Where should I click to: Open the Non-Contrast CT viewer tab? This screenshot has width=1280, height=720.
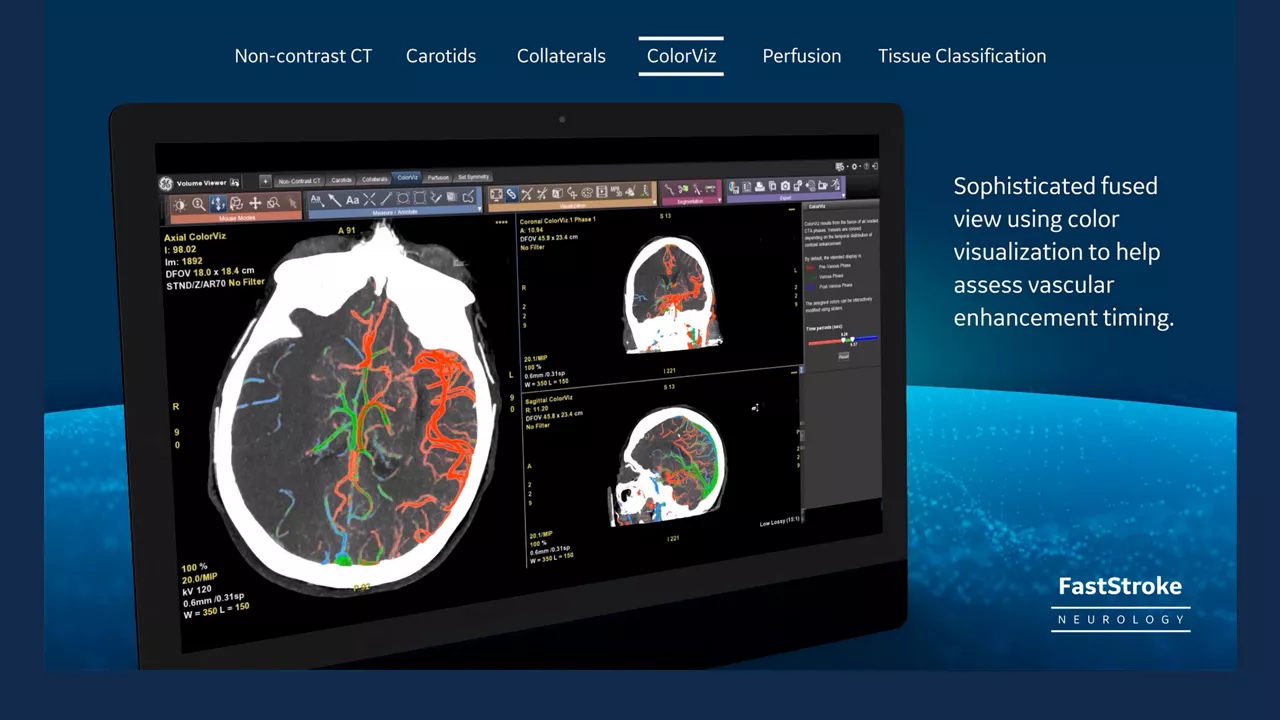pos(300,181)
